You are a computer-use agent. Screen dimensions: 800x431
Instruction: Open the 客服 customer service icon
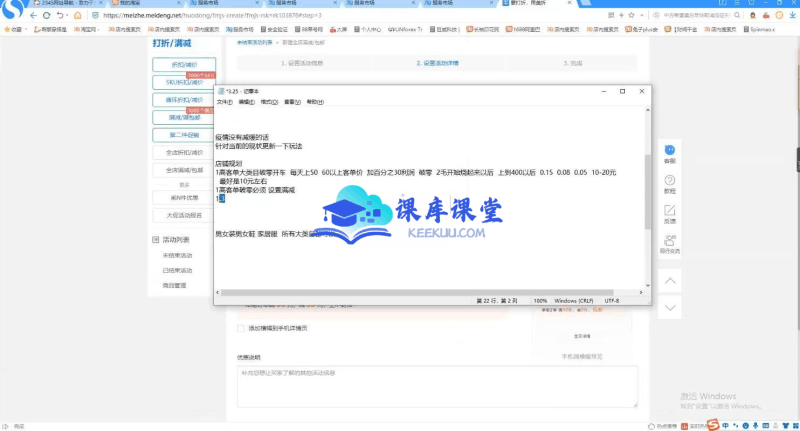click(x=670, y=154)
